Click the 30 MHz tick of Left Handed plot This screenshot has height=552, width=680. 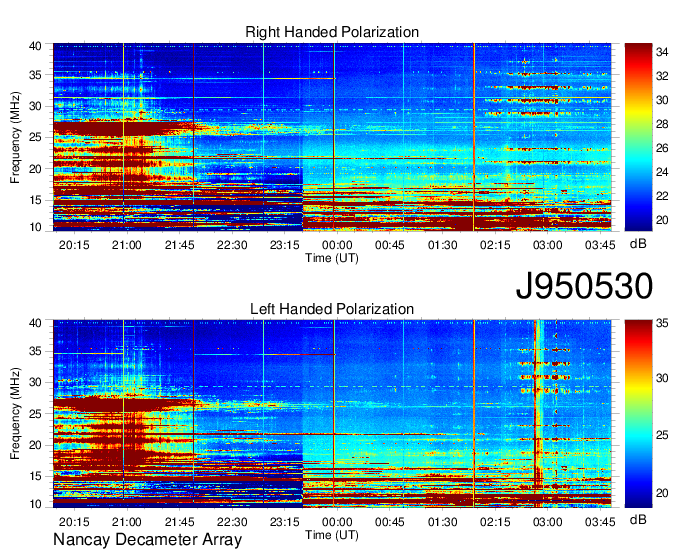coord(35,382)
